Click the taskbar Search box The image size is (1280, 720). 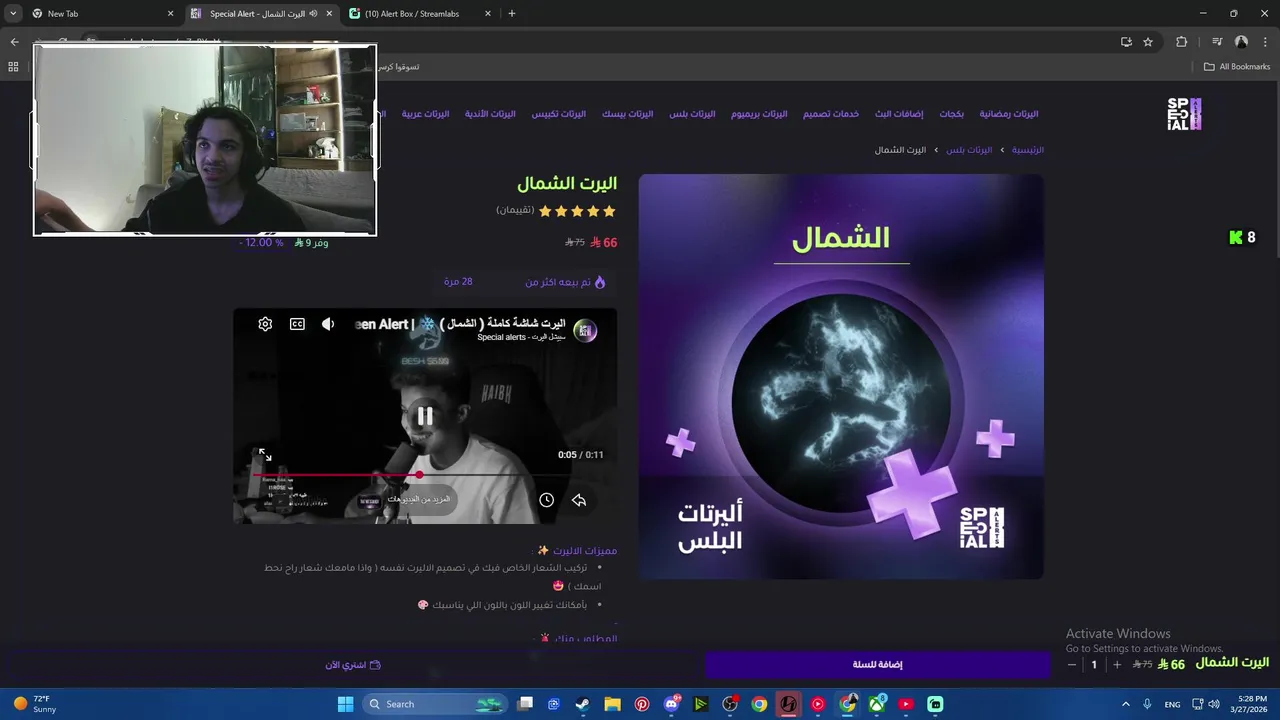tap(436, 704)
